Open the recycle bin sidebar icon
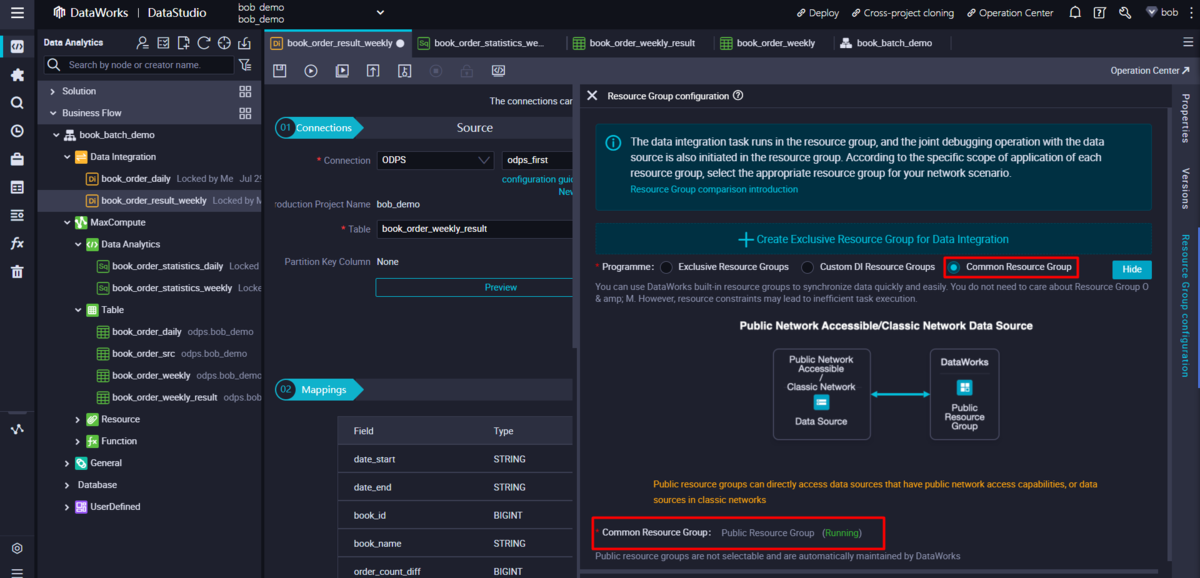This screenshot has width=1200, height=578. [x=17, y=271]
